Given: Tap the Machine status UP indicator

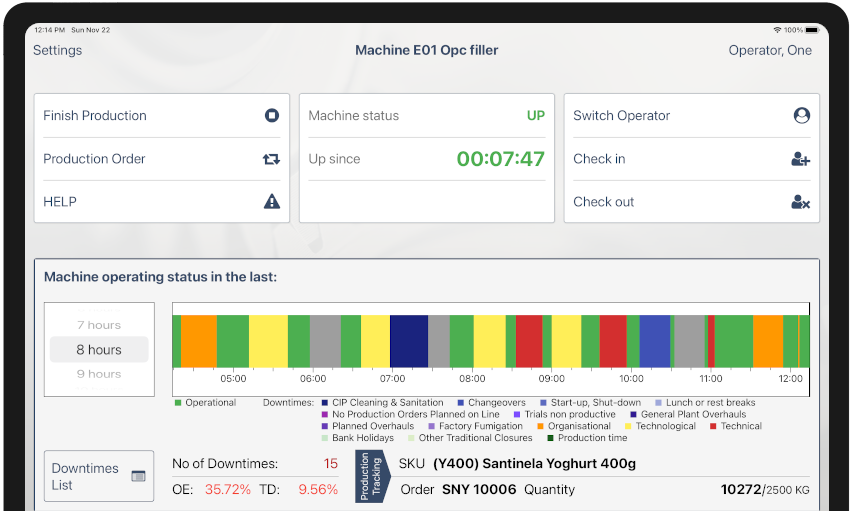Looking at the screenshot, I should coord(536,116).
